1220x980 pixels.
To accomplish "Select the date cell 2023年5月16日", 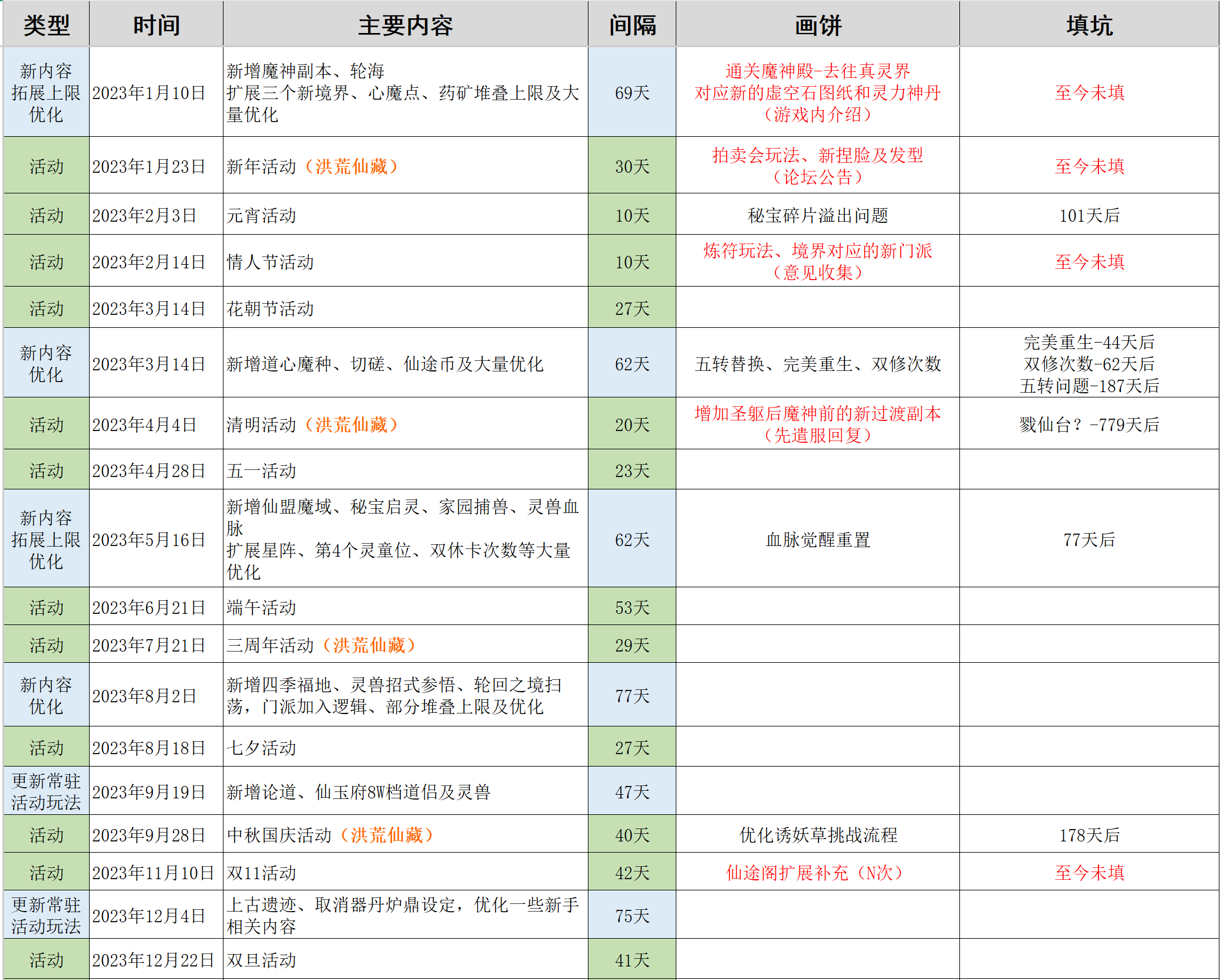I will [x=156, y=539].
